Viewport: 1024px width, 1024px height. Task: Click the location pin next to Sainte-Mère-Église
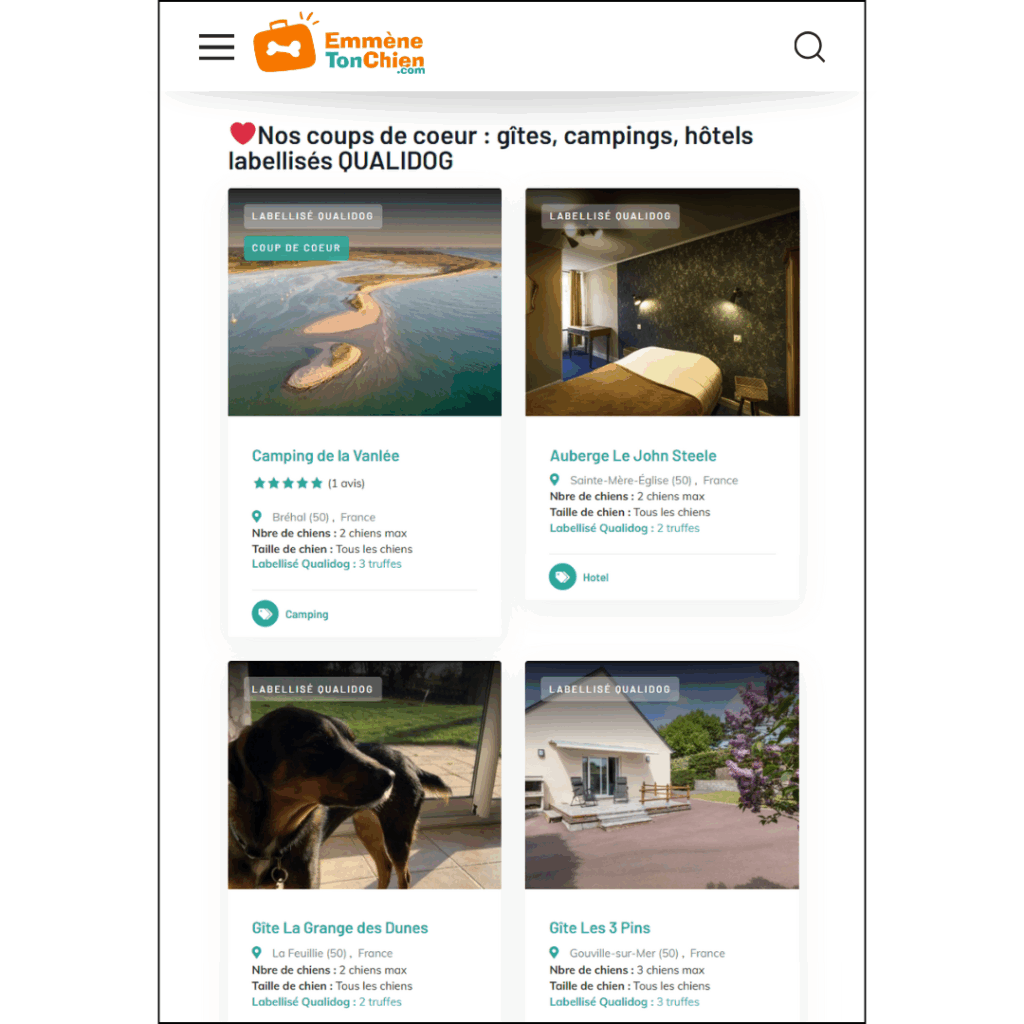coord(554,480)
